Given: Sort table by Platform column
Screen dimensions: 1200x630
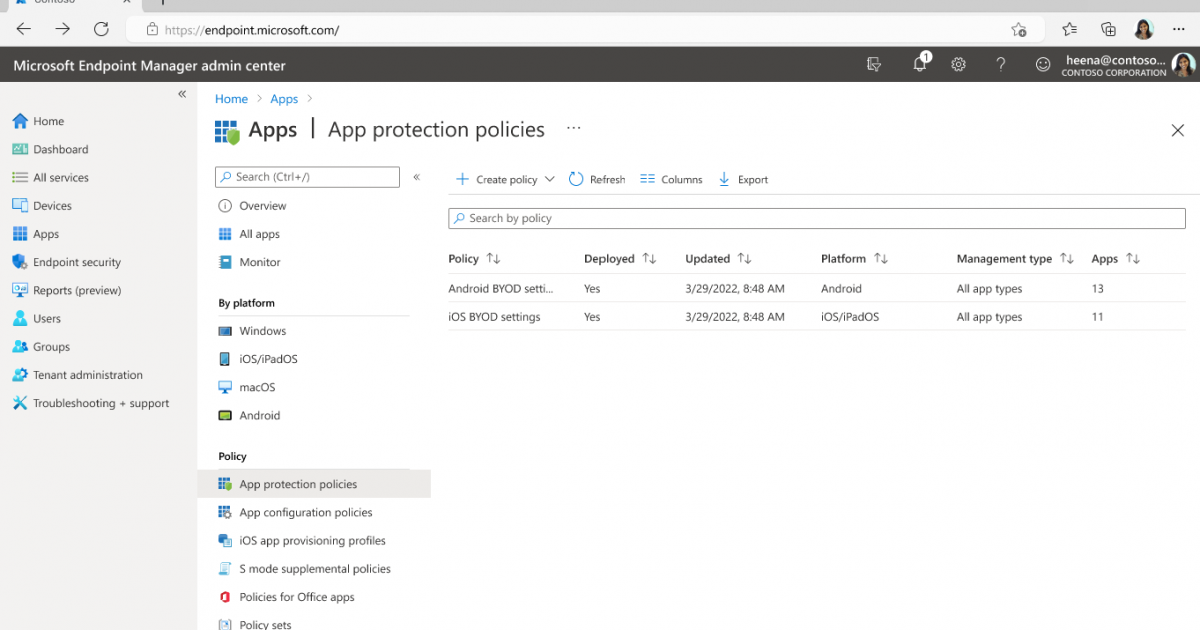Looking at the screenshot, I should (880, 259).
